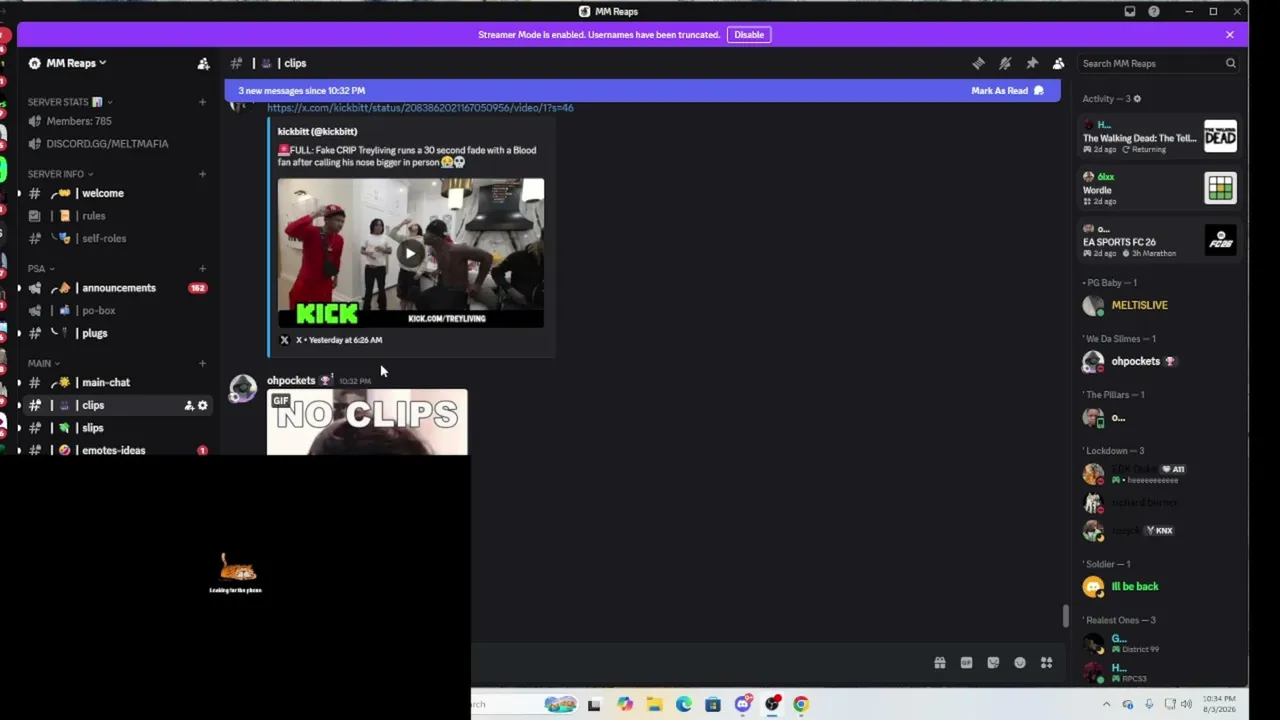Open File Explorer from the taskbar
Image resolution: width=1280 pixels, height=720 pixels.
point(654,705)
